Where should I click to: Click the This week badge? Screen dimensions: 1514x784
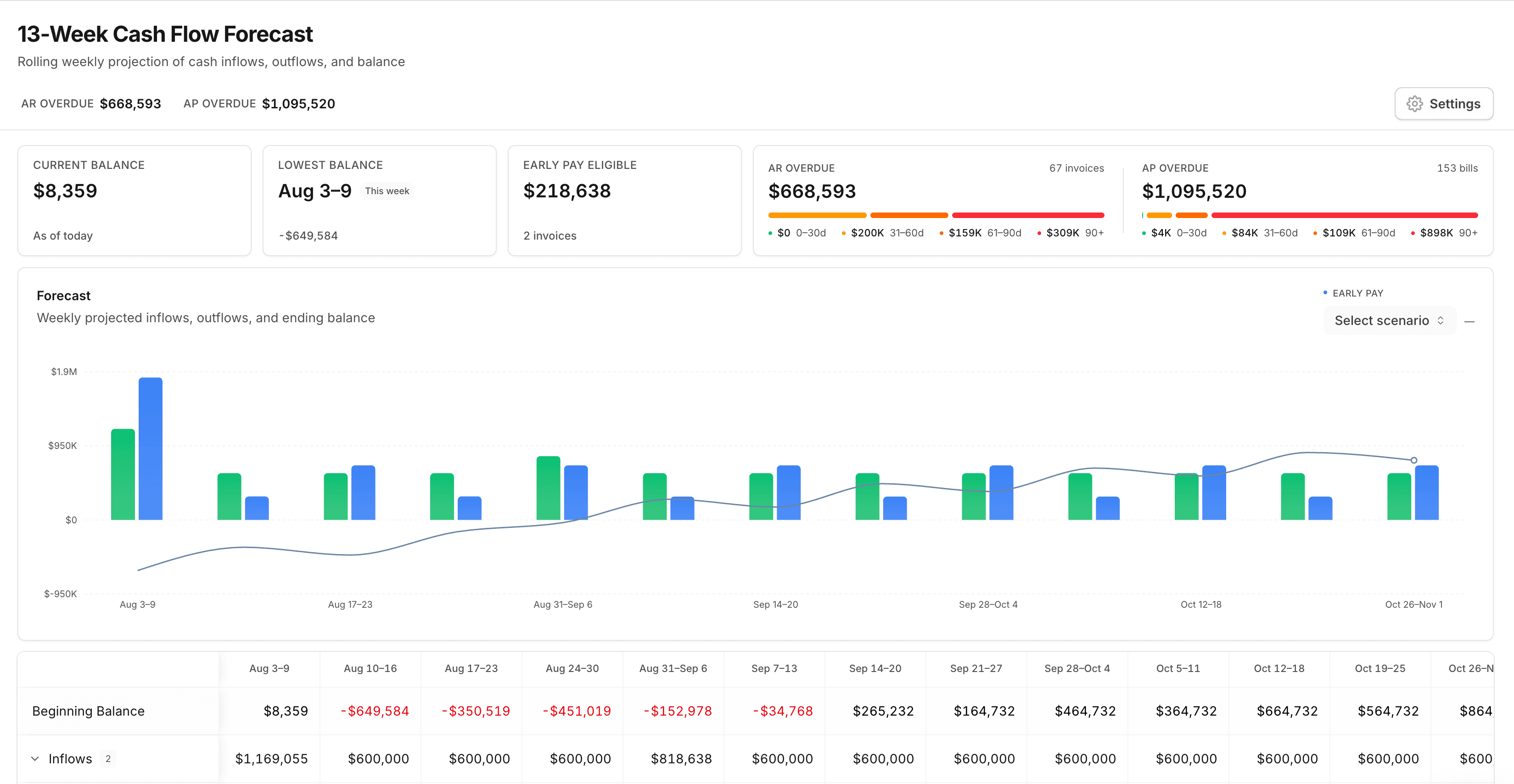click(387, 191)
